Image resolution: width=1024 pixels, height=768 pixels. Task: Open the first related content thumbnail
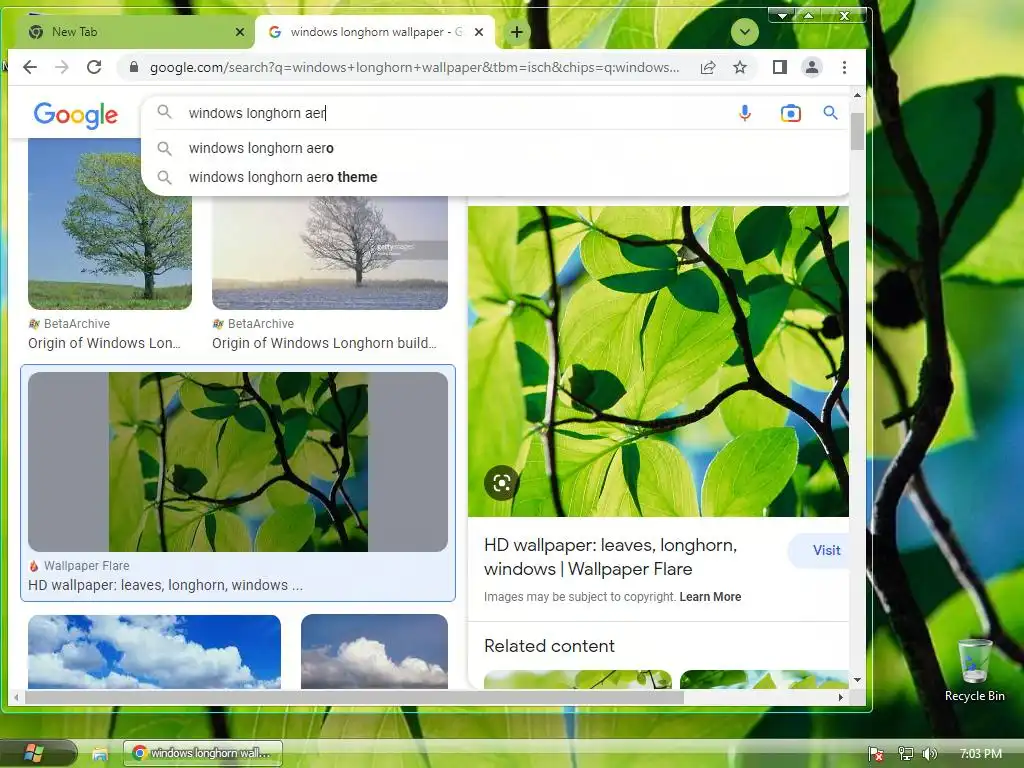tap(577, 679)
